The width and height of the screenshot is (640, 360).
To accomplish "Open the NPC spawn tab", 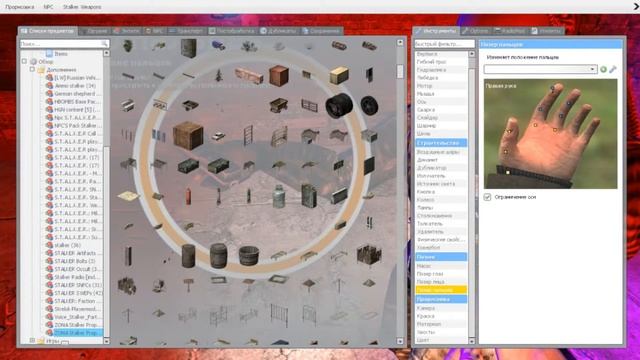I will coord(155,31).
